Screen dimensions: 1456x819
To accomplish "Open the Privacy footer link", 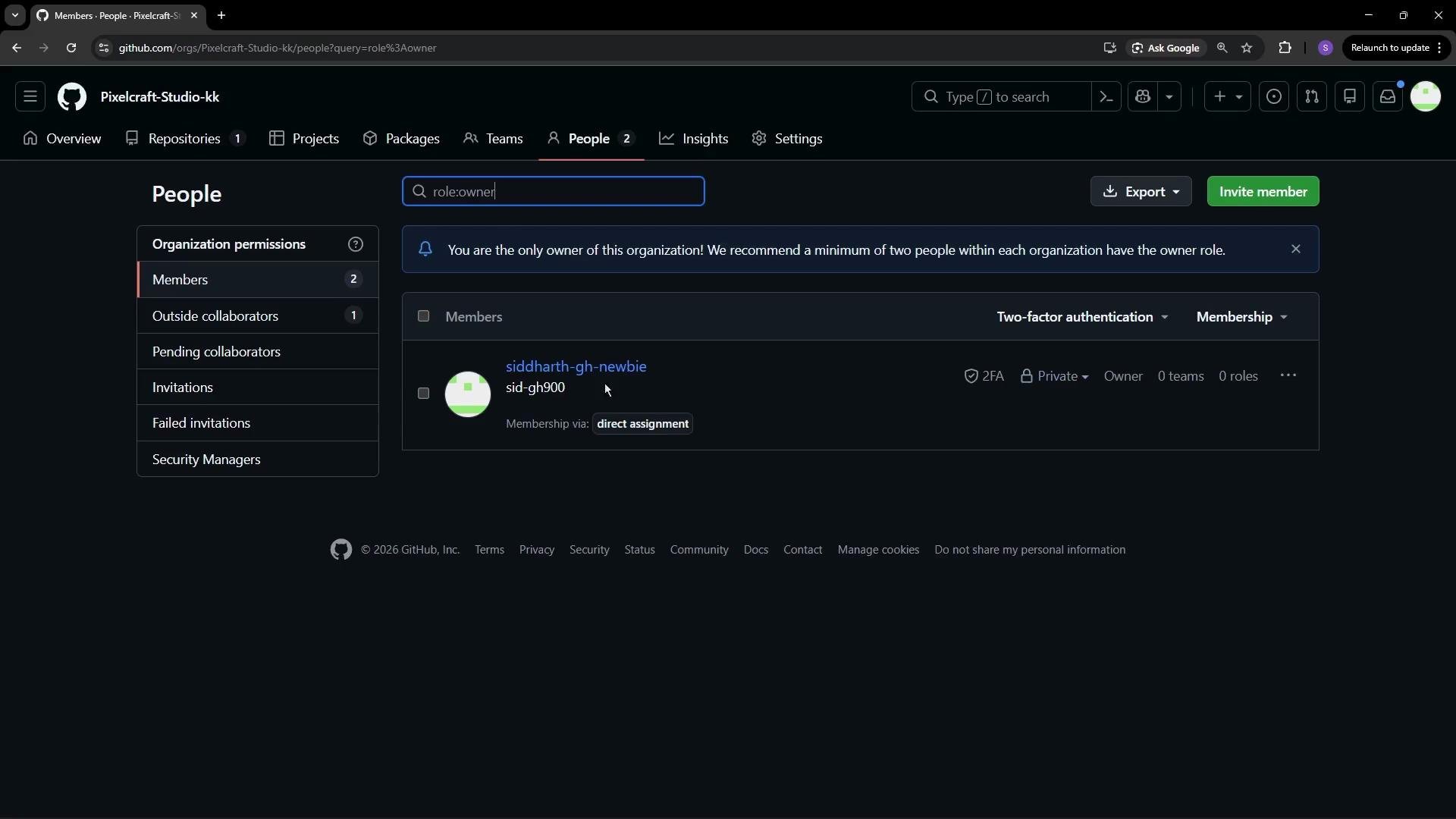I will pos(536,550).
